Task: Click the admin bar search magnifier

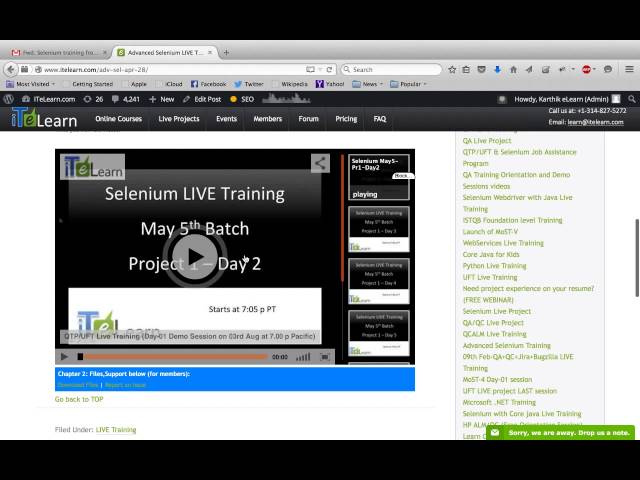Action: coord(631,99)
